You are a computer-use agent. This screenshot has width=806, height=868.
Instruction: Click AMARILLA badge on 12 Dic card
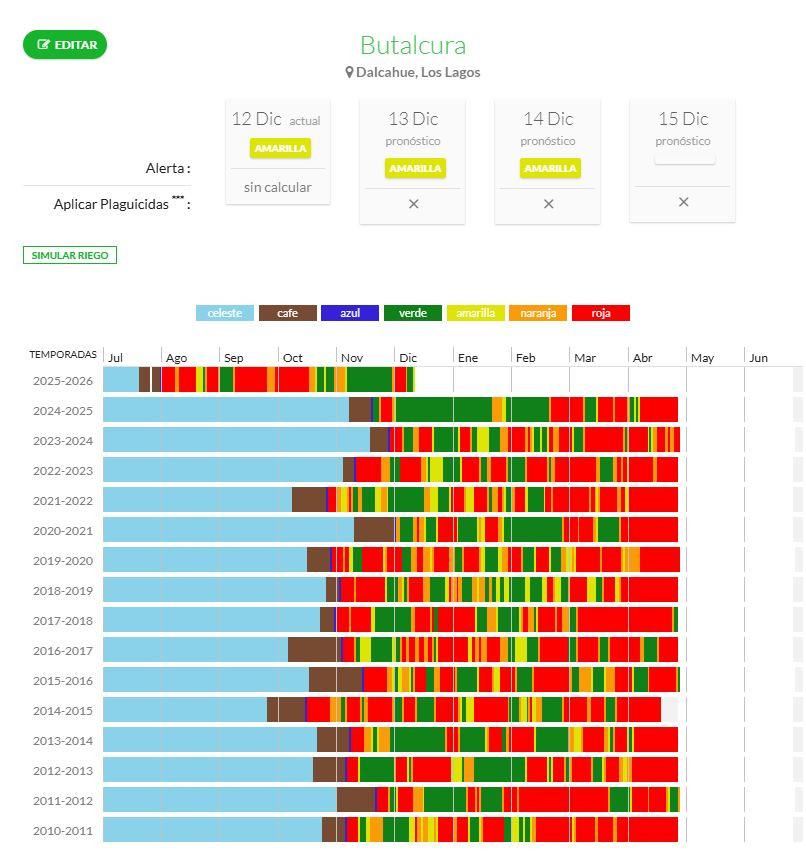[x=281, y=148]
